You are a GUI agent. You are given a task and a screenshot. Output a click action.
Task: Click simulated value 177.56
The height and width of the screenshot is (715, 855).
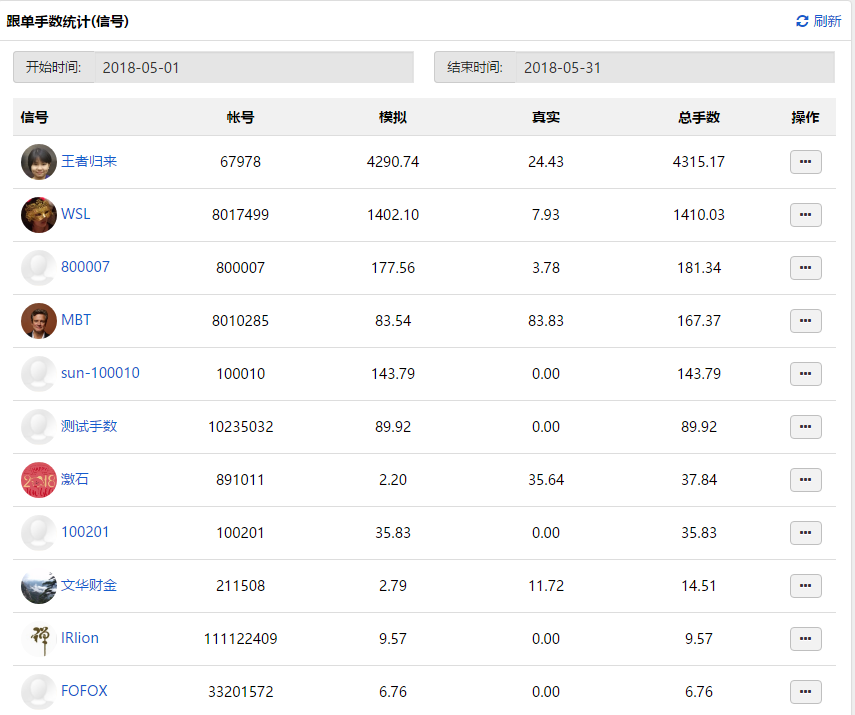click(393, 268)
